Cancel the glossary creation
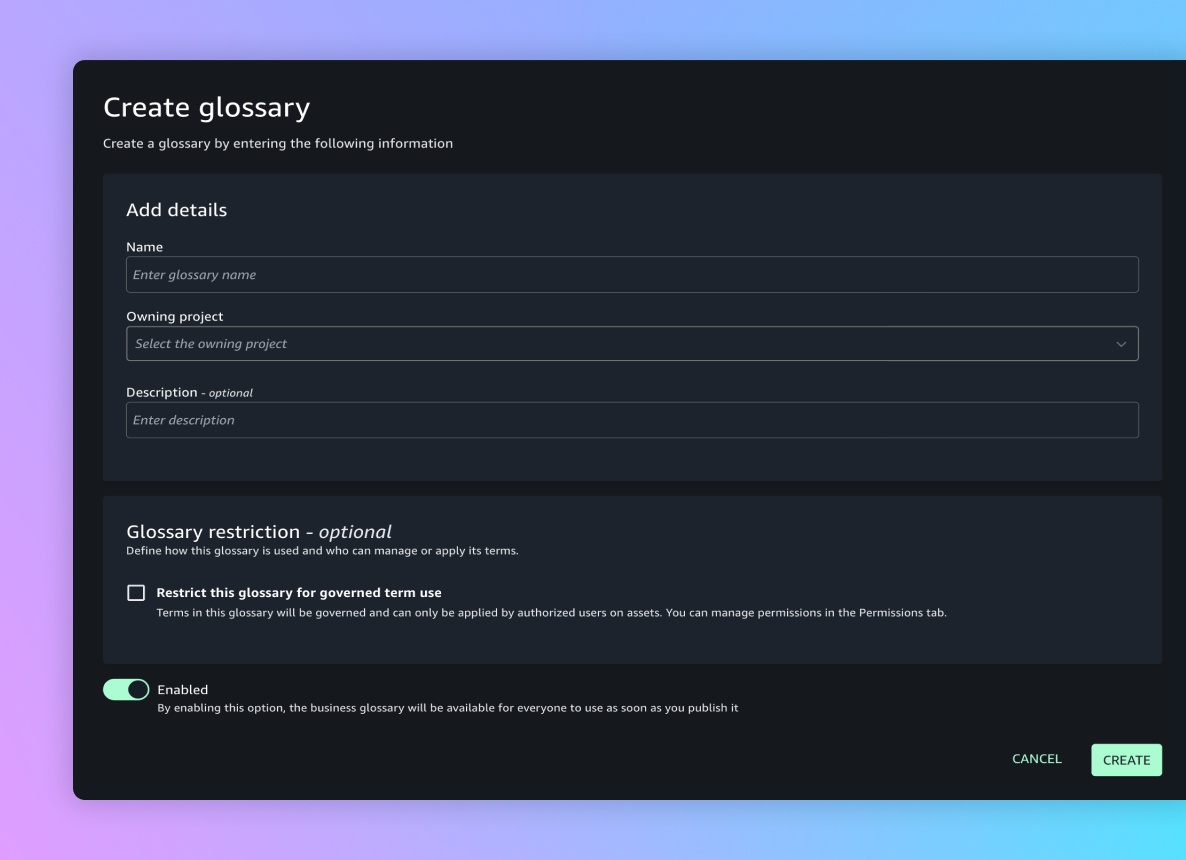The image size is (1186, 860). point(1036,759)
